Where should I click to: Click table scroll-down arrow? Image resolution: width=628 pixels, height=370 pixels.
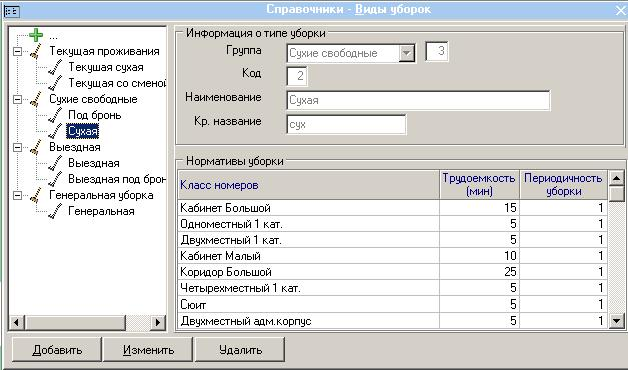click(617, 320)
